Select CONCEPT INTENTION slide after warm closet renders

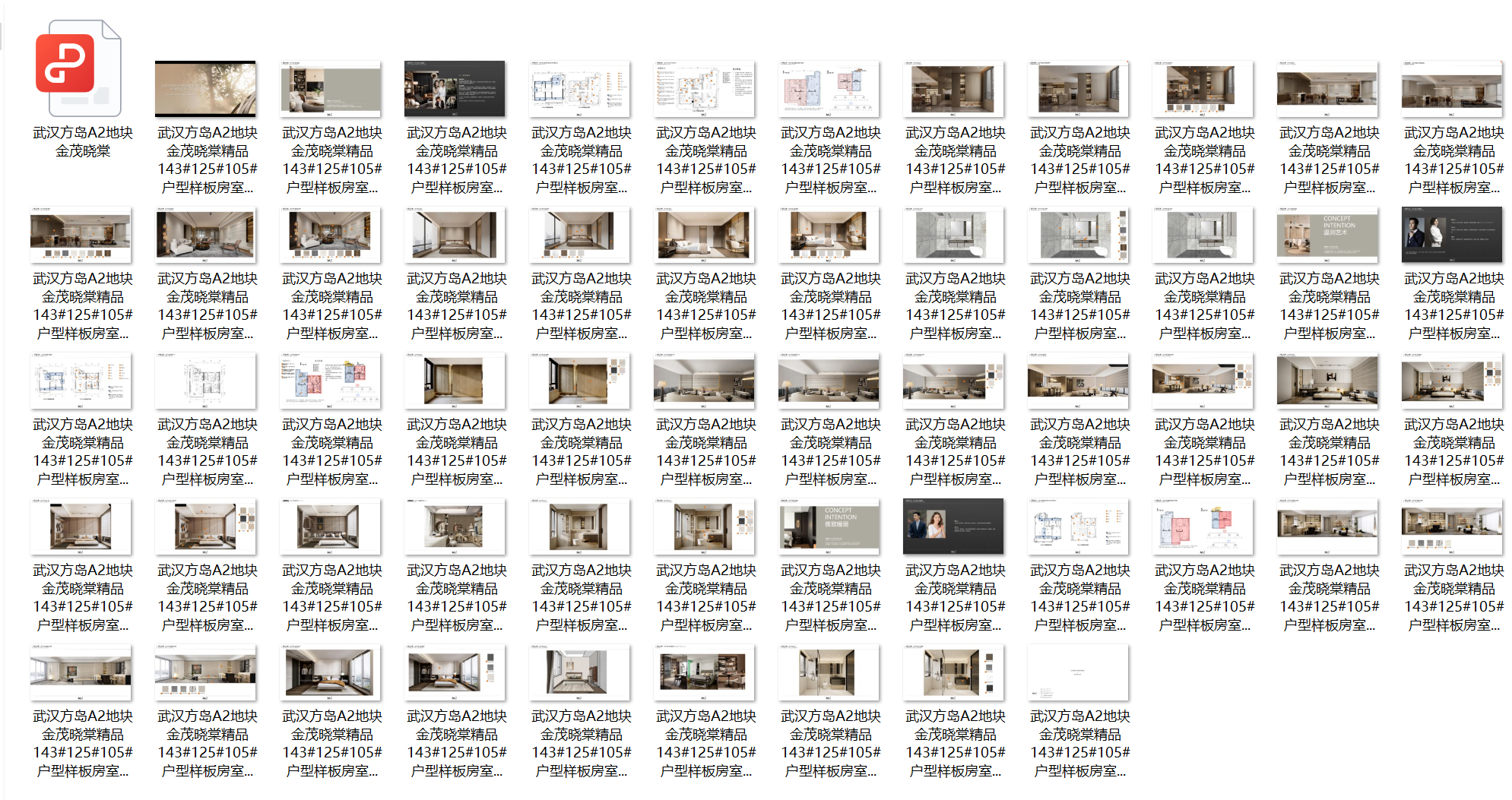click(829, 526)
